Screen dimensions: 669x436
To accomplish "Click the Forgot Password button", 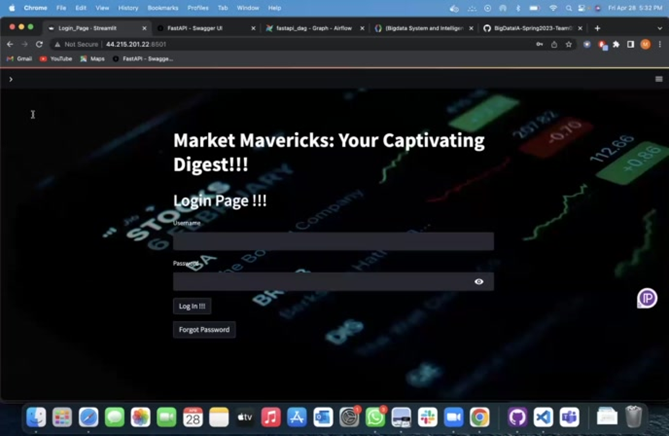I will point(204,329).
